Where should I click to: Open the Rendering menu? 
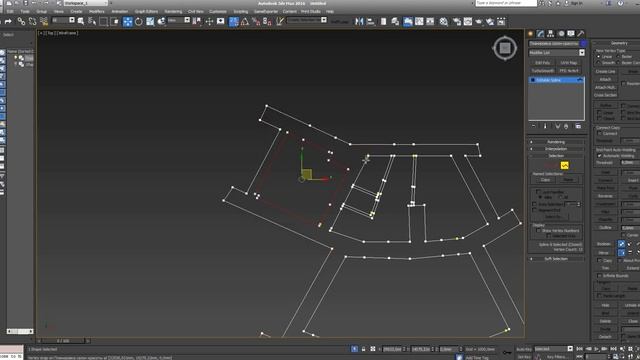coord(173,11)
